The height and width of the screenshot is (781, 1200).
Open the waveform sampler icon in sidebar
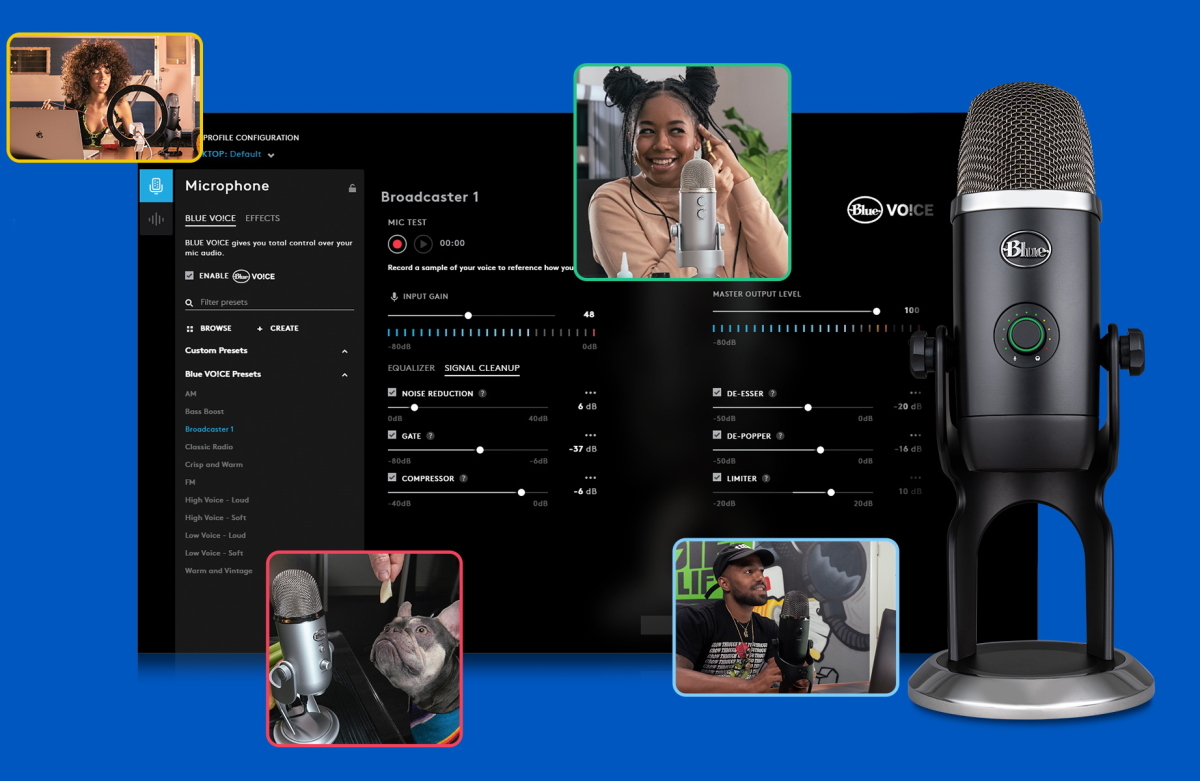pos(156,219)
